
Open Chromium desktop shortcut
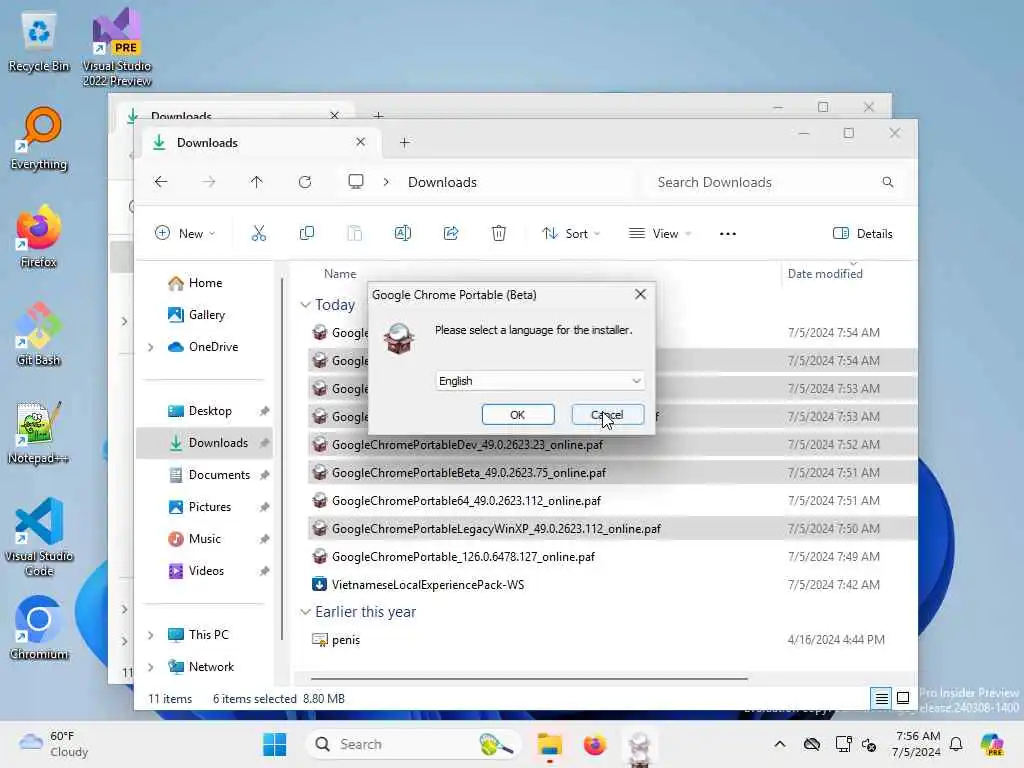point(39,628)
